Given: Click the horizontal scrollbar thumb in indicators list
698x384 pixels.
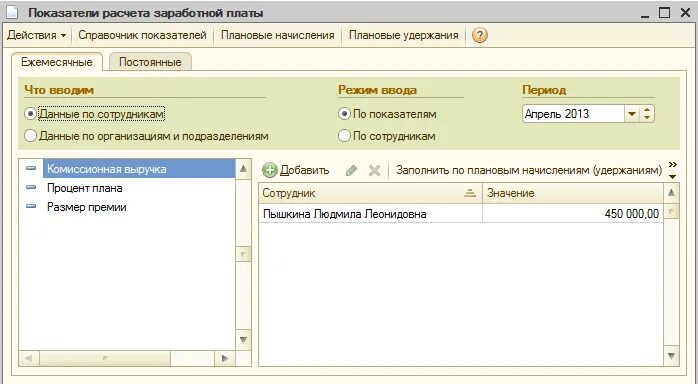Looking at the screenshot, I should click(x=105, y=358).
